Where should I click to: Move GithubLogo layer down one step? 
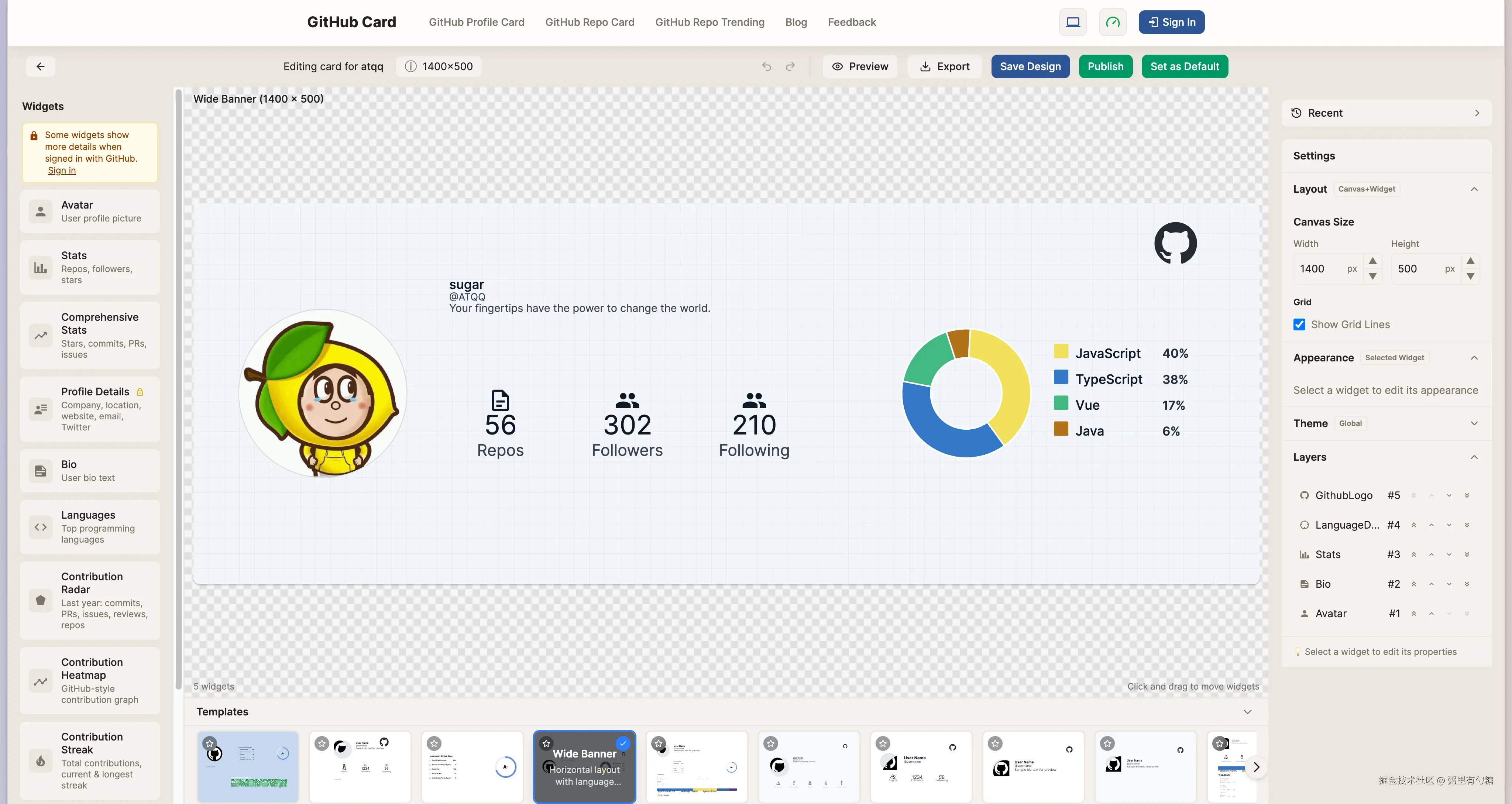[x=1449, y=495]
